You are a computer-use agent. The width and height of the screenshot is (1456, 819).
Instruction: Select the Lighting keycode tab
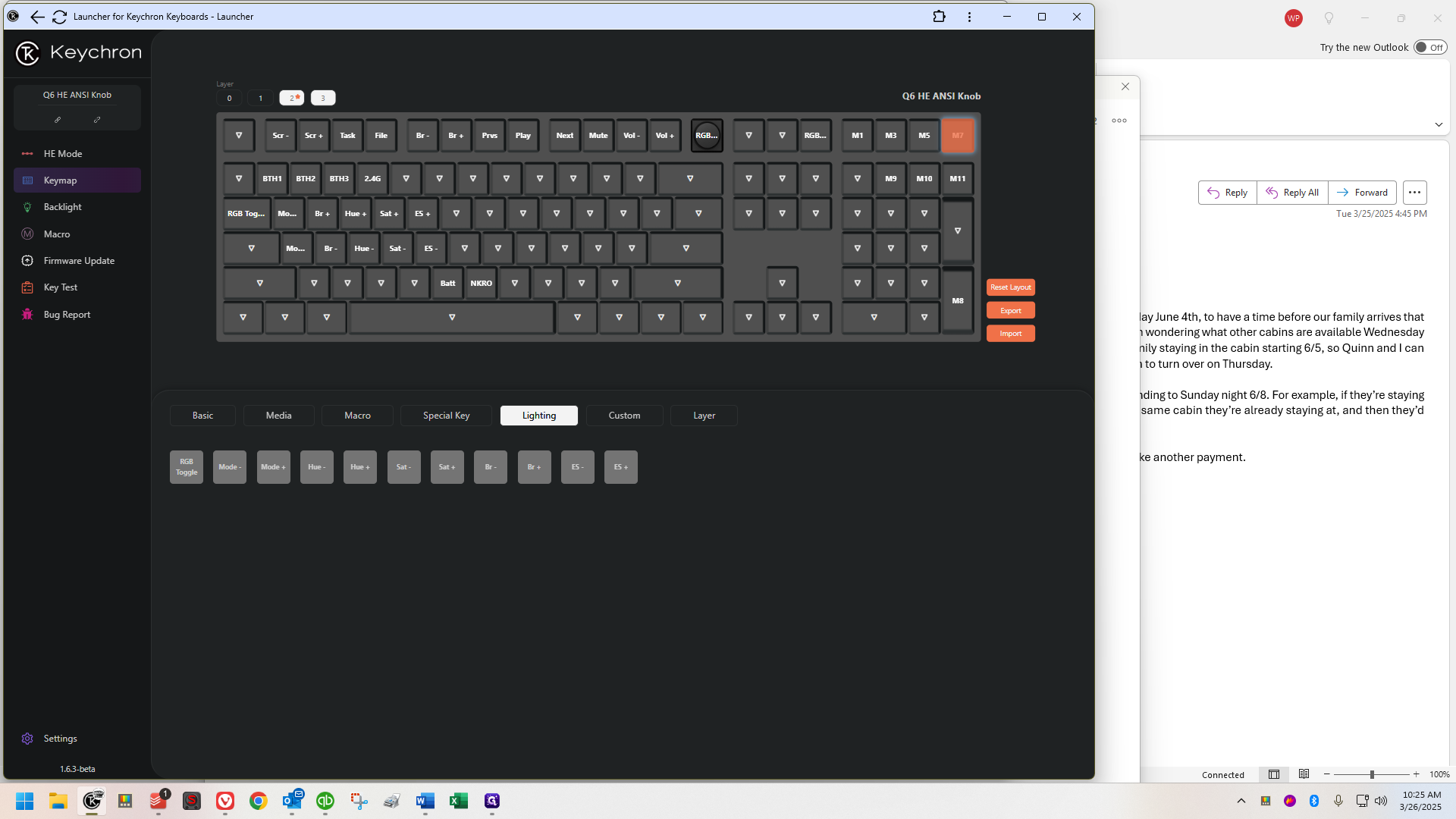click(538, 416)
